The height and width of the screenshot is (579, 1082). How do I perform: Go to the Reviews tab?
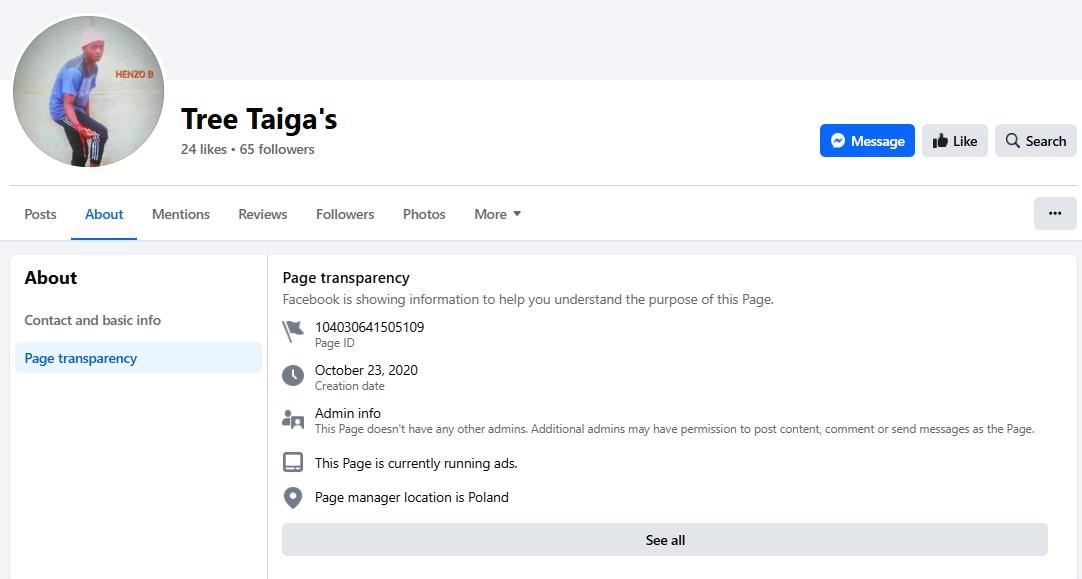pos(262,214)
